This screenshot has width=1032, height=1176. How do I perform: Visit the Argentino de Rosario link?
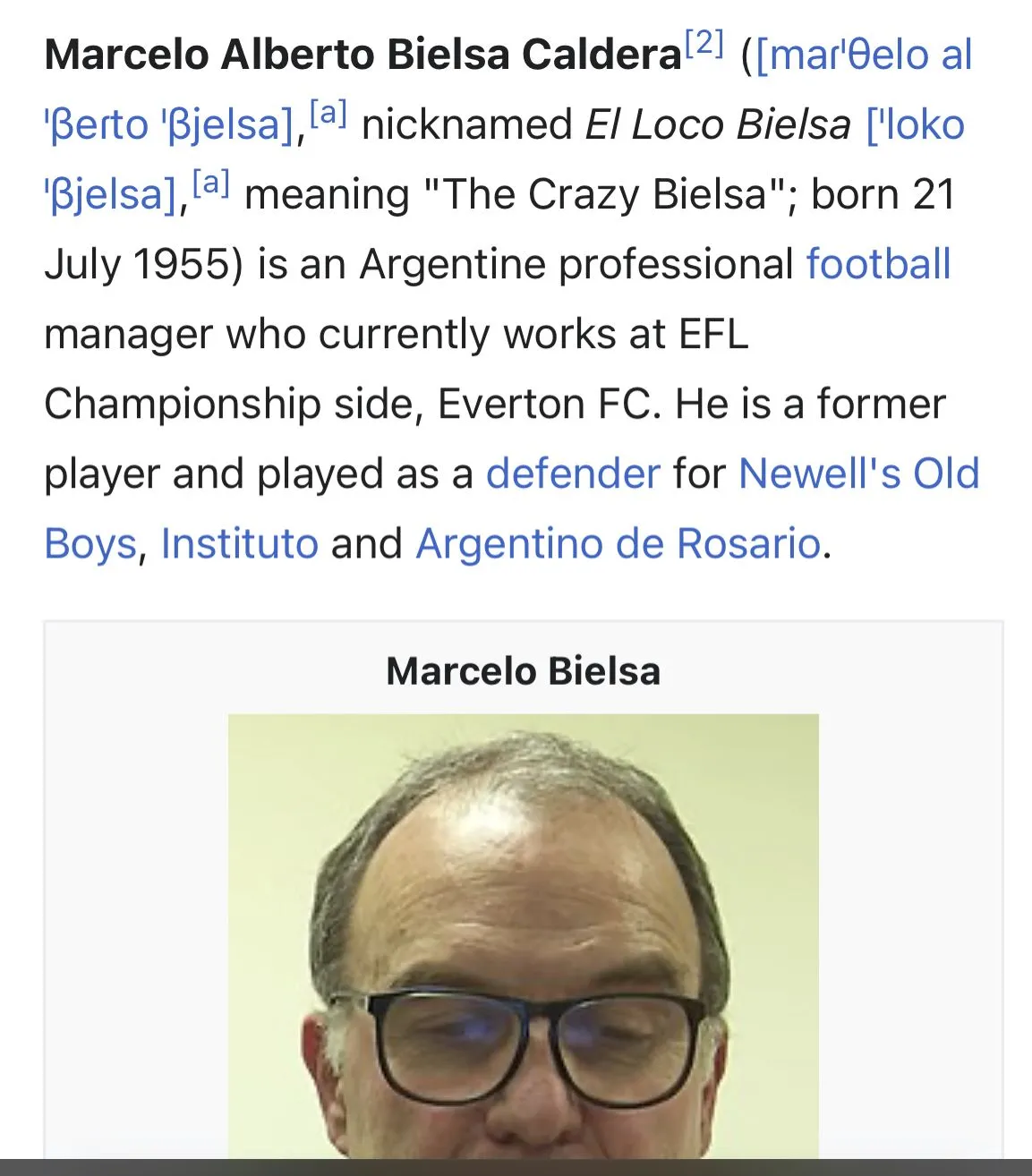[x=618, y=544]
